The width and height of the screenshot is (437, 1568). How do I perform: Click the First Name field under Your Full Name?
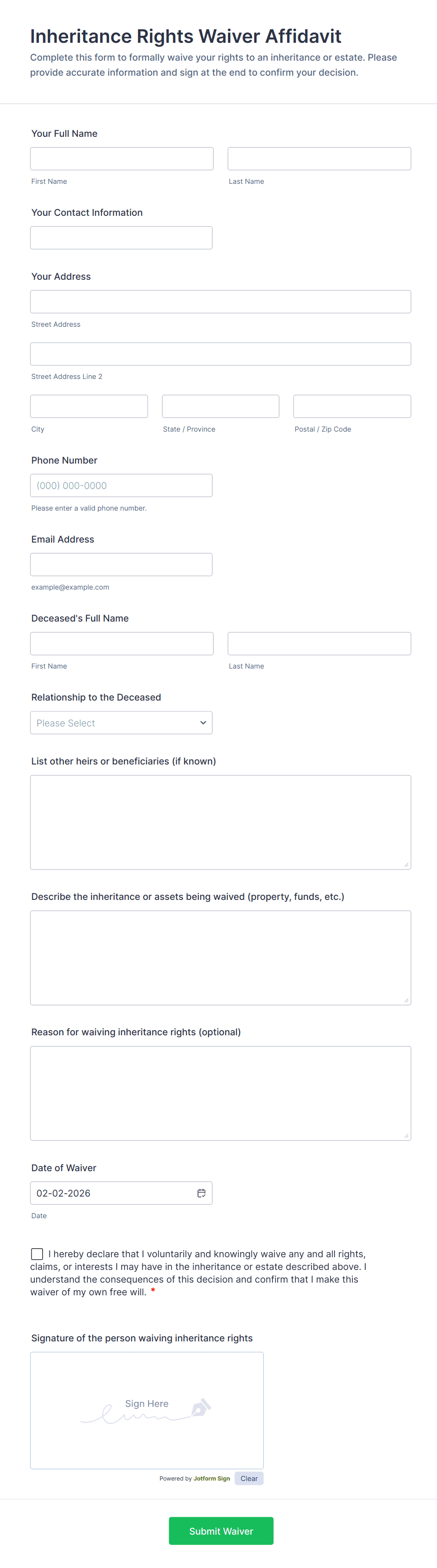point(121,158)
